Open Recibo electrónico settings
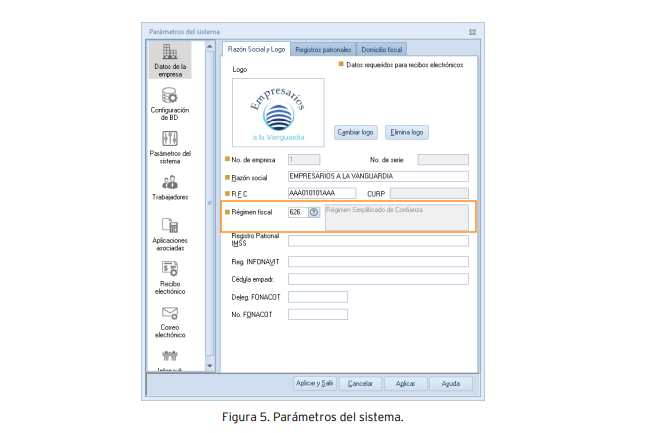 169,278
